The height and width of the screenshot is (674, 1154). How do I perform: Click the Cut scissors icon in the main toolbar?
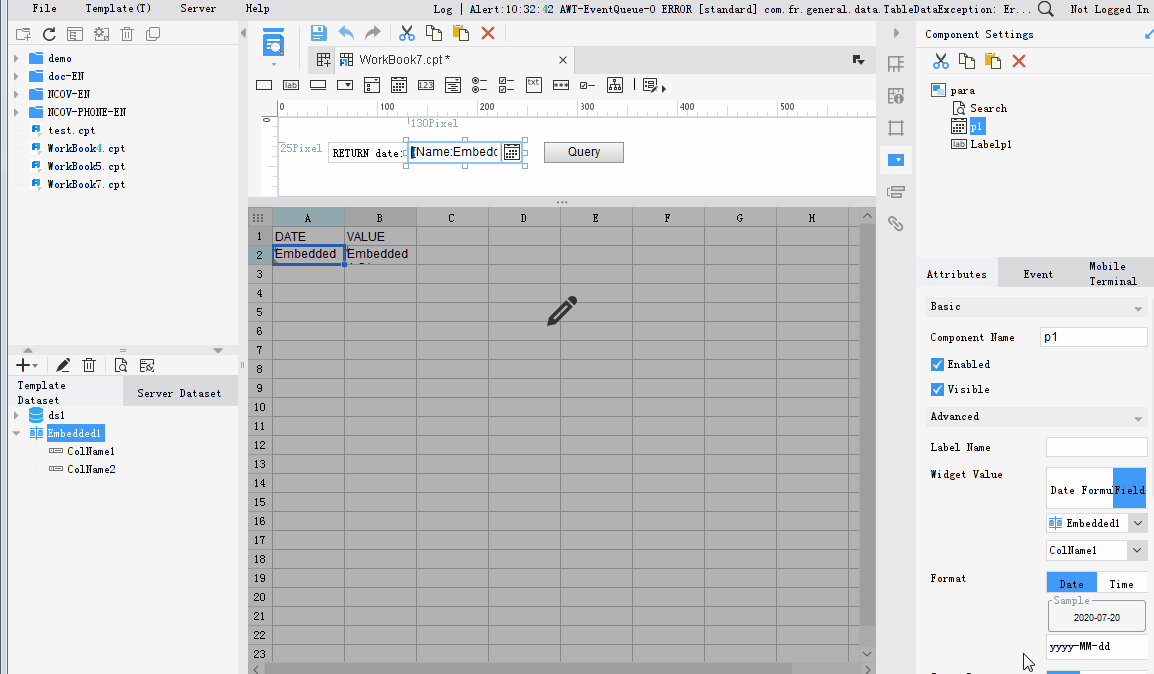[406, 33]
